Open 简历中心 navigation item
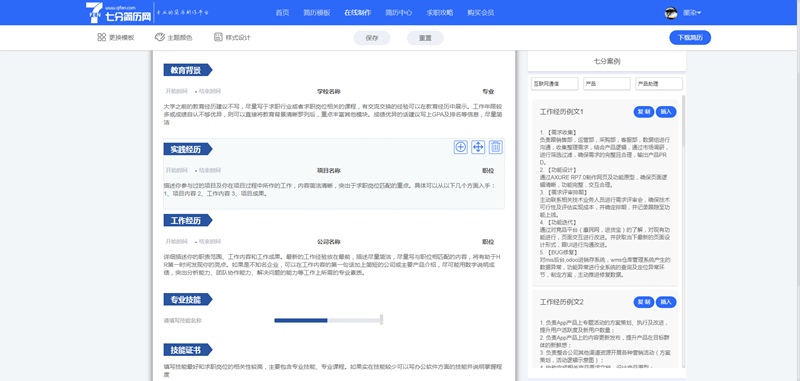Screen dimensions: 800x381 click(398, 13)
